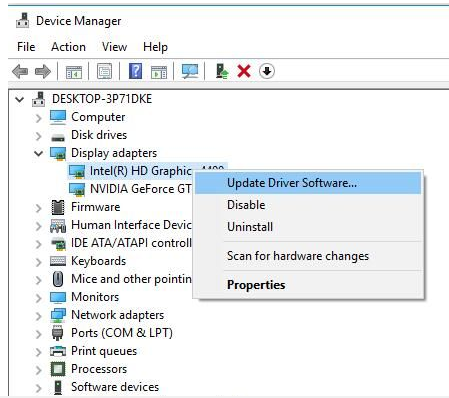Click the Scan for hardware changes monitor icon
This screenshot has width=449, height=398.
pos(190,71)
